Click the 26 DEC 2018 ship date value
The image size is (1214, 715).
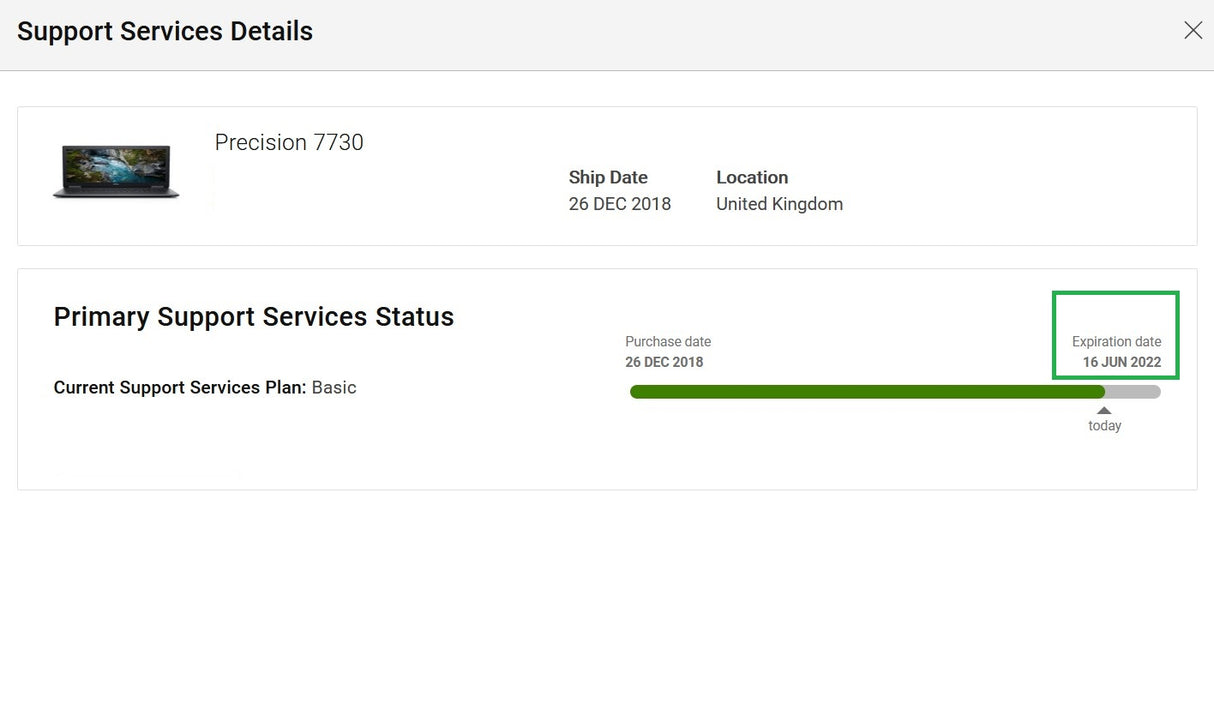pyautogui.click(x=619, y=204)
